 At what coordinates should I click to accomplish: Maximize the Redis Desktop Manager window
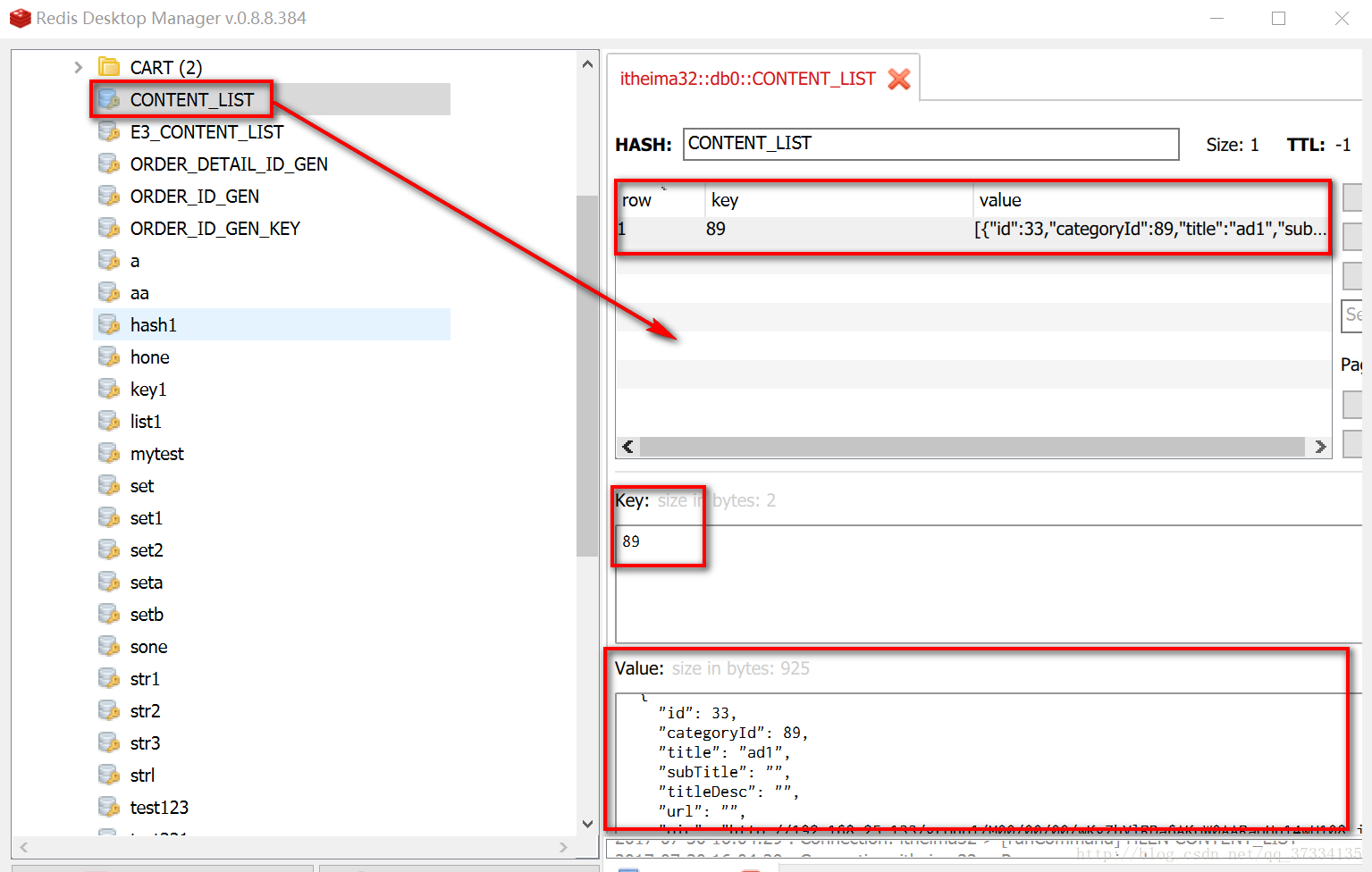1279,18
